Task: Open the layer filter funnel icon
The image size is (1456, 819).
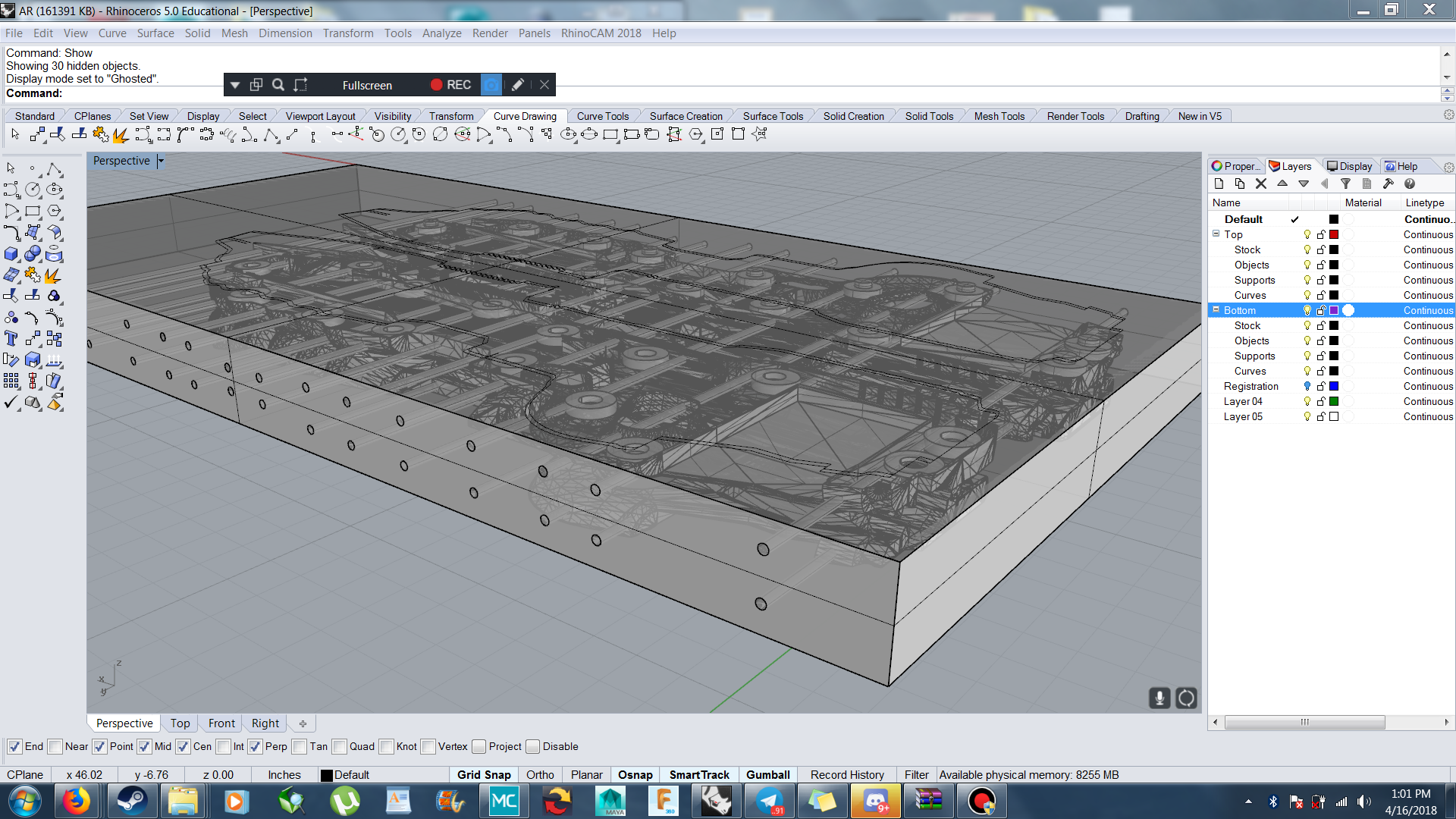Action: click(1345, 184)
